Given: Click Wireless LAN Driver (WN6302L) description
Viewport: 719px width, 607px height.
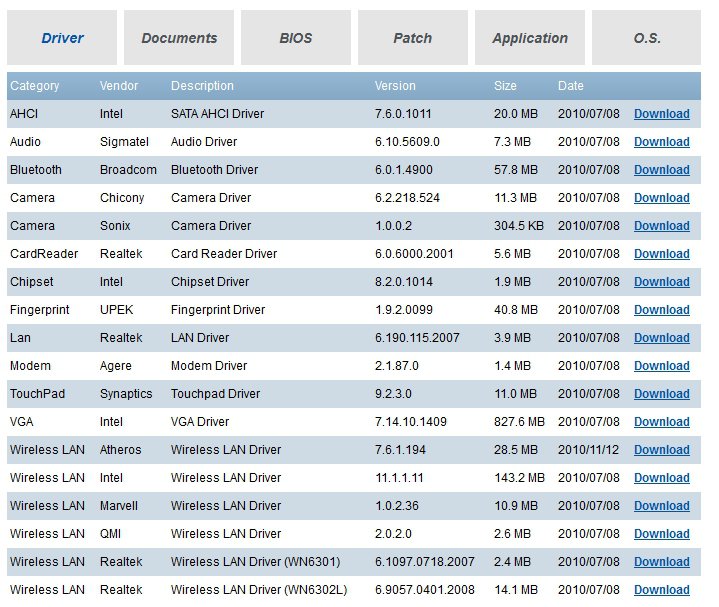Looking at the screenshot, I should click(259, 589).
